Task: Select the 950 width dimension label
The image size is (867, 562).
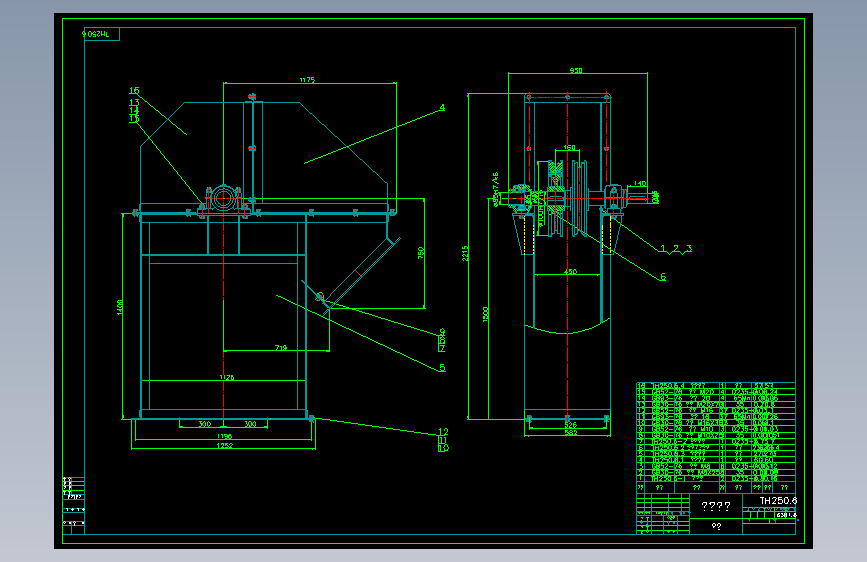Action: (x=576, y=70)
